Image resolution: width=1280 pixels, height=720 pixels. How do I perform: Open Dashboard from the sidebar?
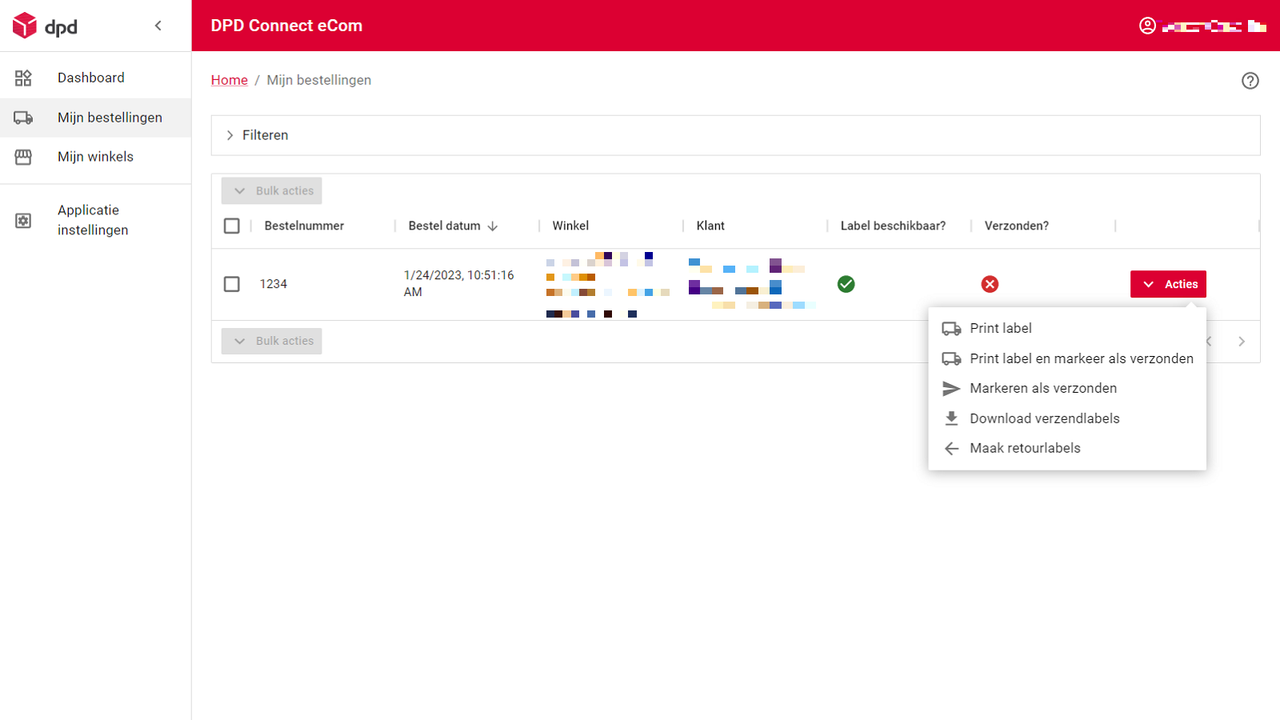coord(91,77)
